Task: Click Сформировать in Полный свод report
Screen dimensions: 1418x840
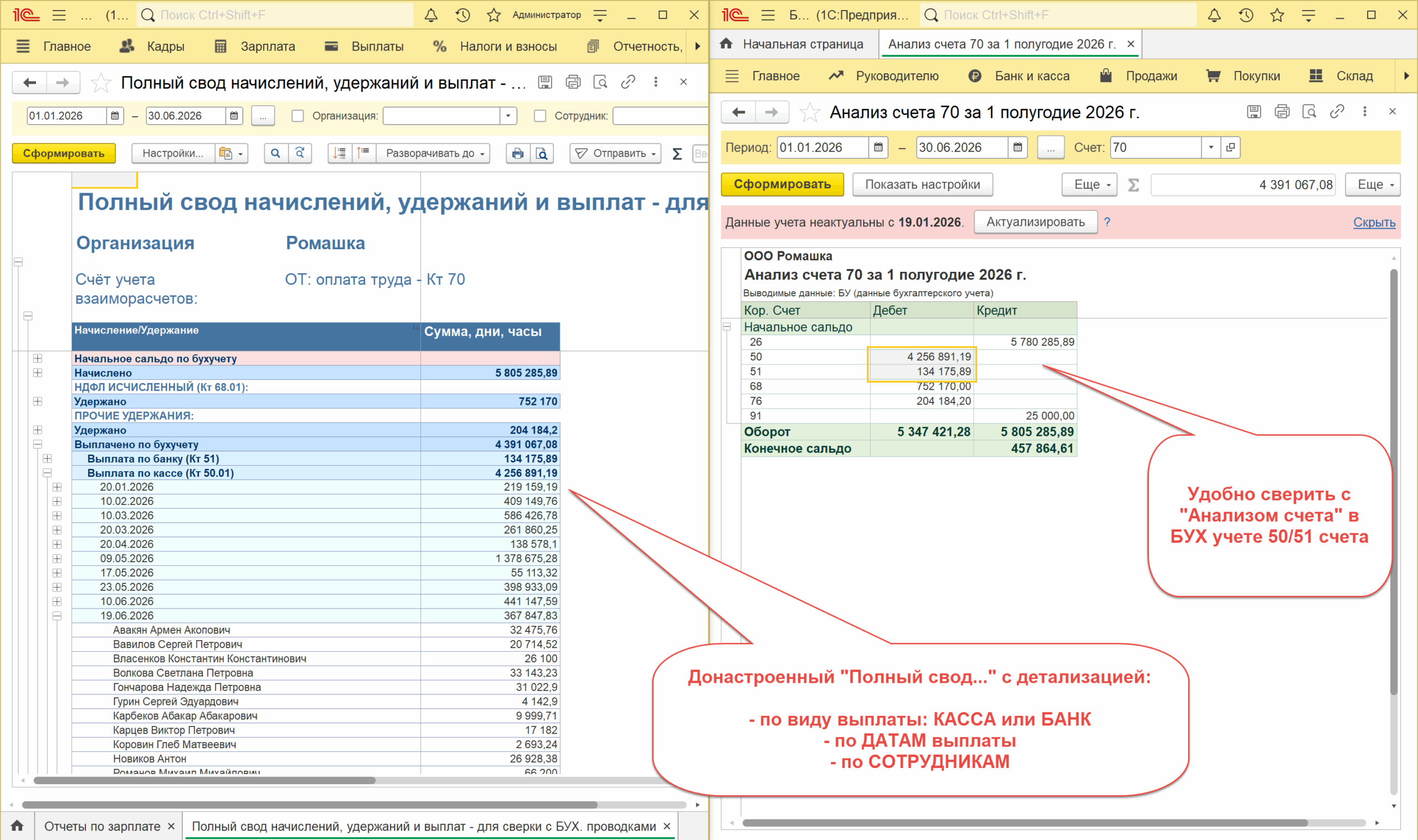Action: pyautogui.click(x=64, y=153)
